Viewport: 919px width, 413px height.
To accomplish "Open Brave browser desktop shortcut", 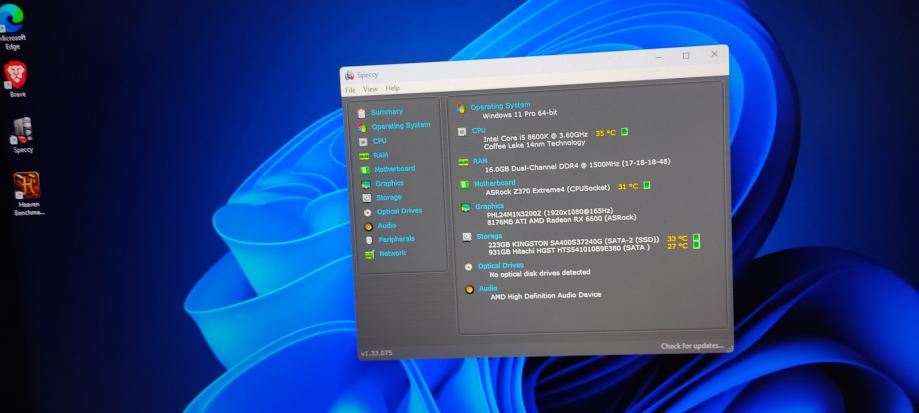I will tap(16, 79).
